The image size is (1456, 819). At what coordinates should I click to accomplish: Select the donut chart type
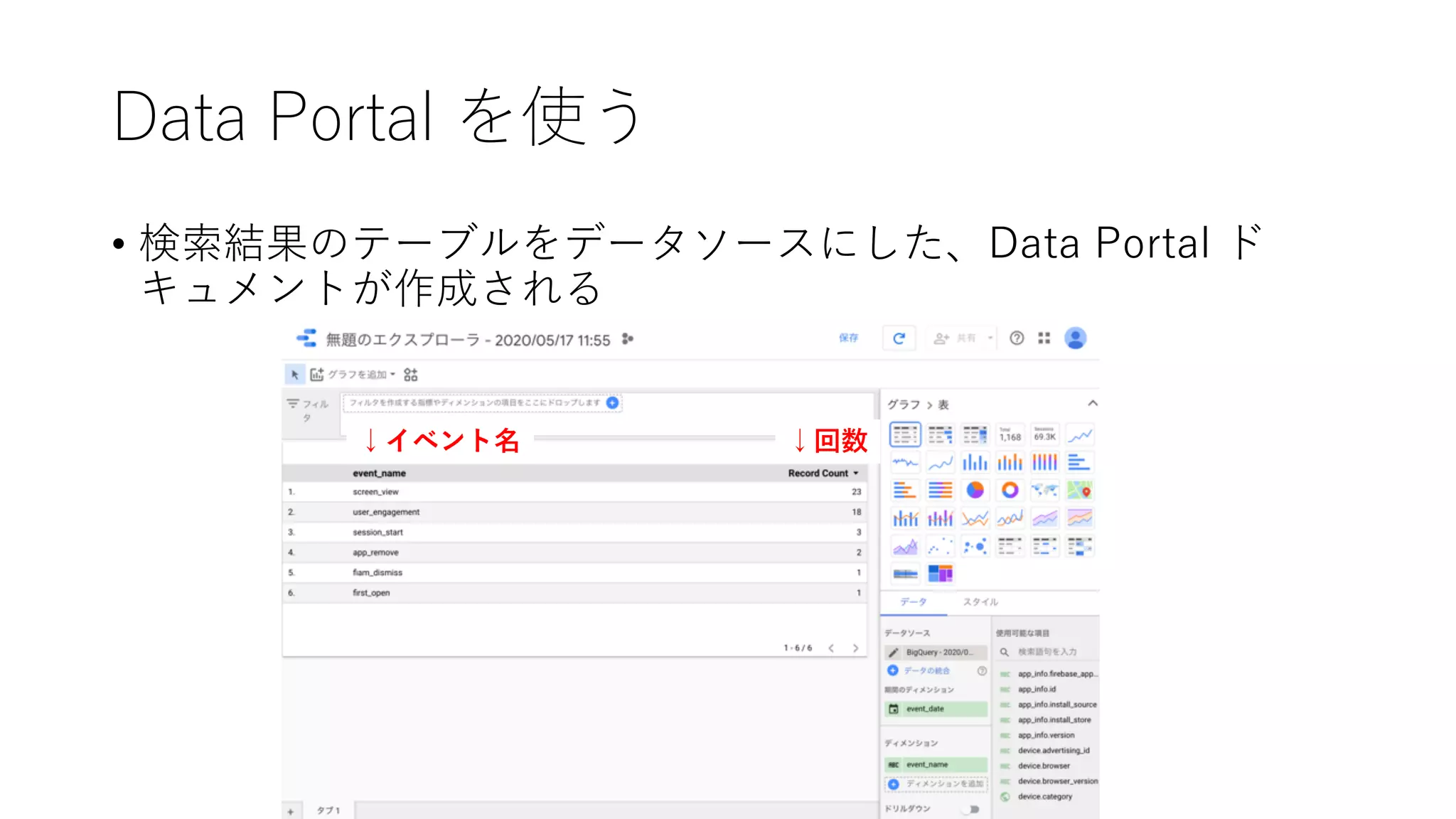click(x=1010, y=490)
